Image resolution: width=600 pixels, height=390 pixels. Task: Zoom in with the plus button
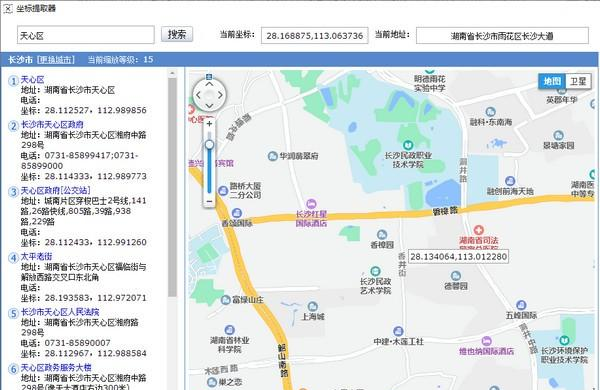click(209, 124)
